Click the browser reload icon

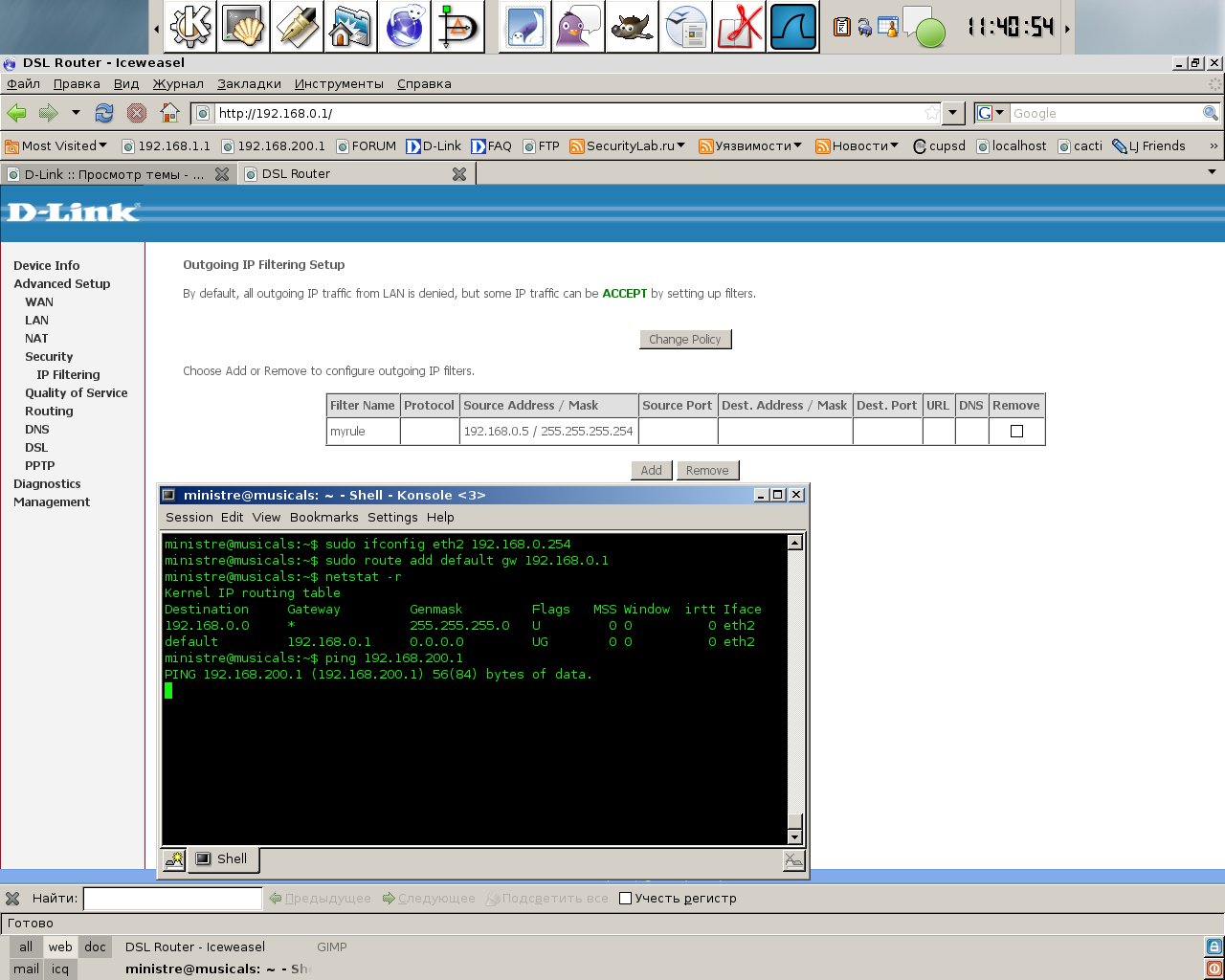coord(104,113)
